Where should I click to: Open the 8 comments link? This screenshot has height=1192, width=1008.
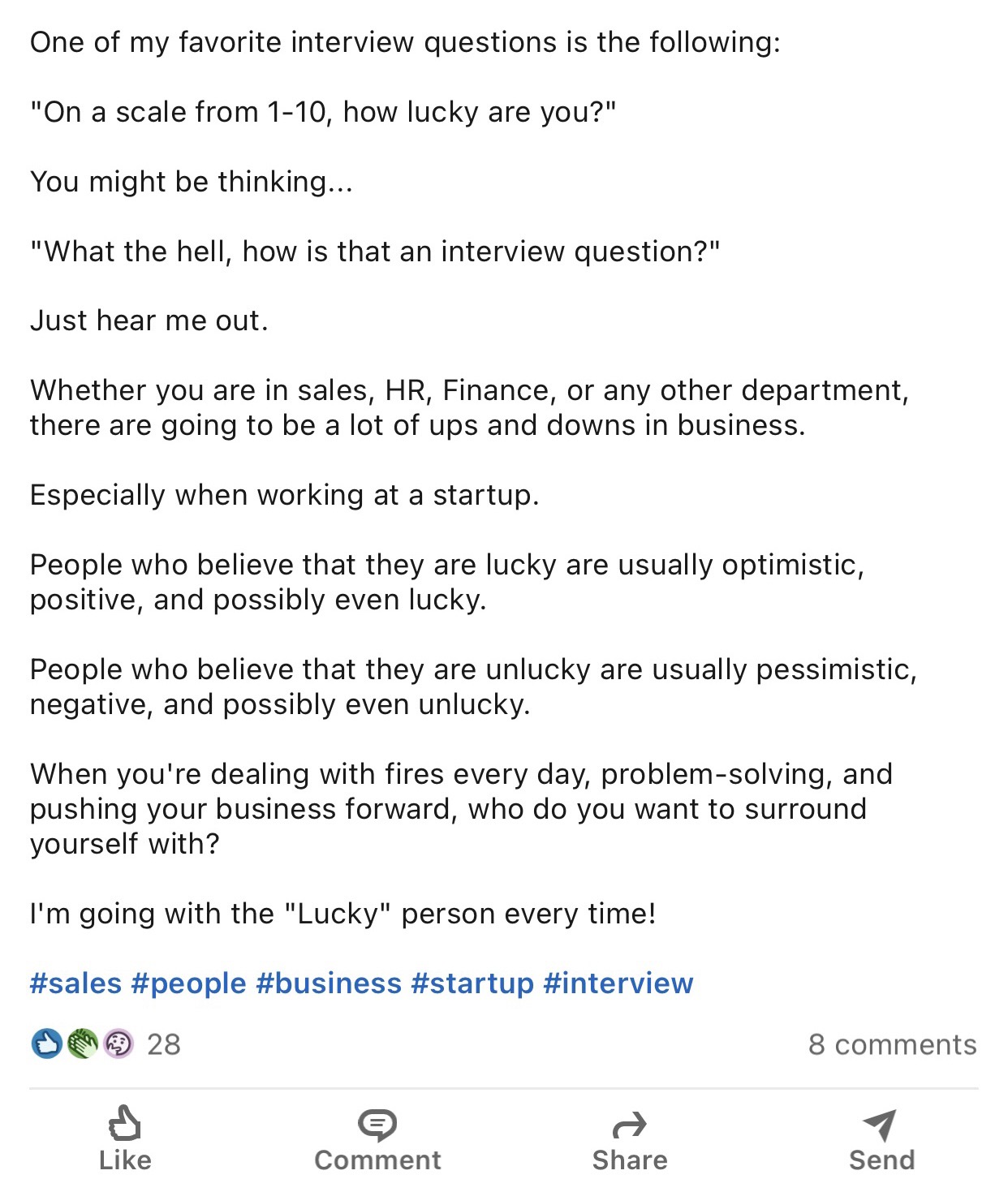pyautogui.click(x=892, y=1044)
